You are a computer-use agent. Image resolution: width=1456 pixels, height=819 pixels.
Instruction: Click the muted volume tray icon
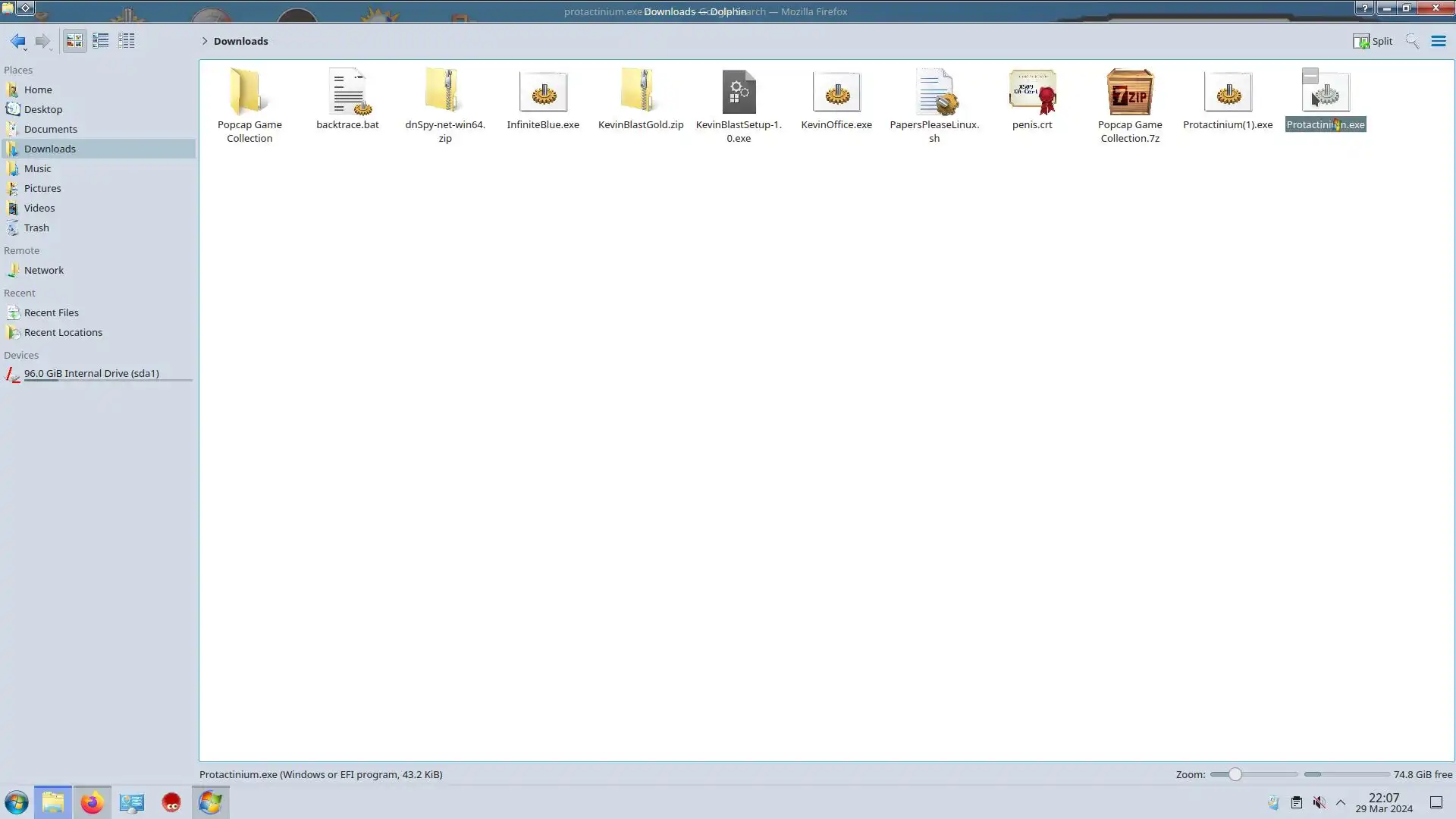(1319, 802)
